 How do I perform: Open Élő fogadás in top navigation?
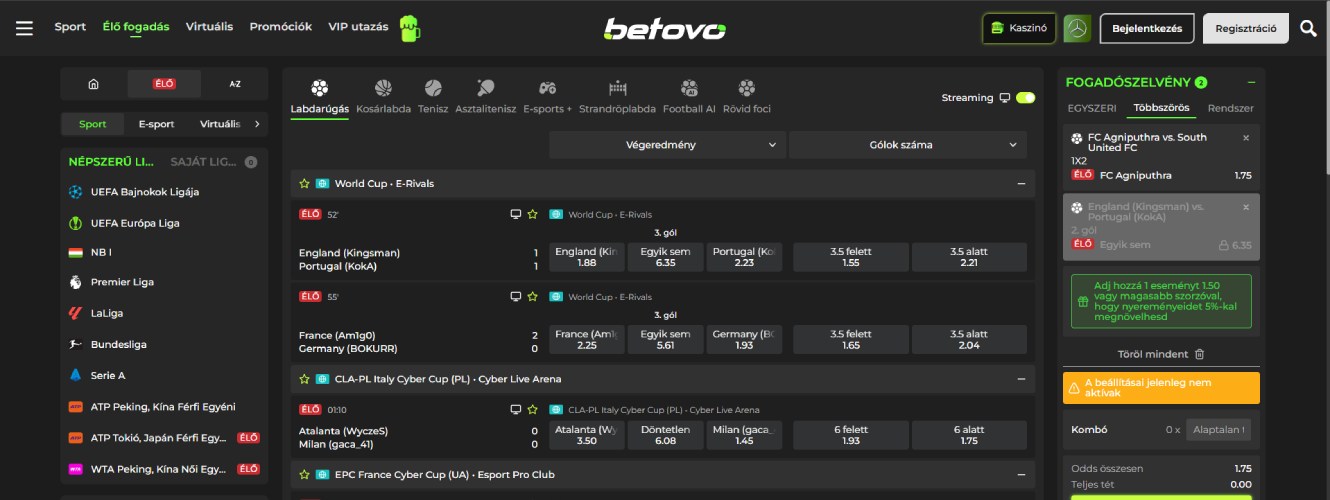(136, 27)
